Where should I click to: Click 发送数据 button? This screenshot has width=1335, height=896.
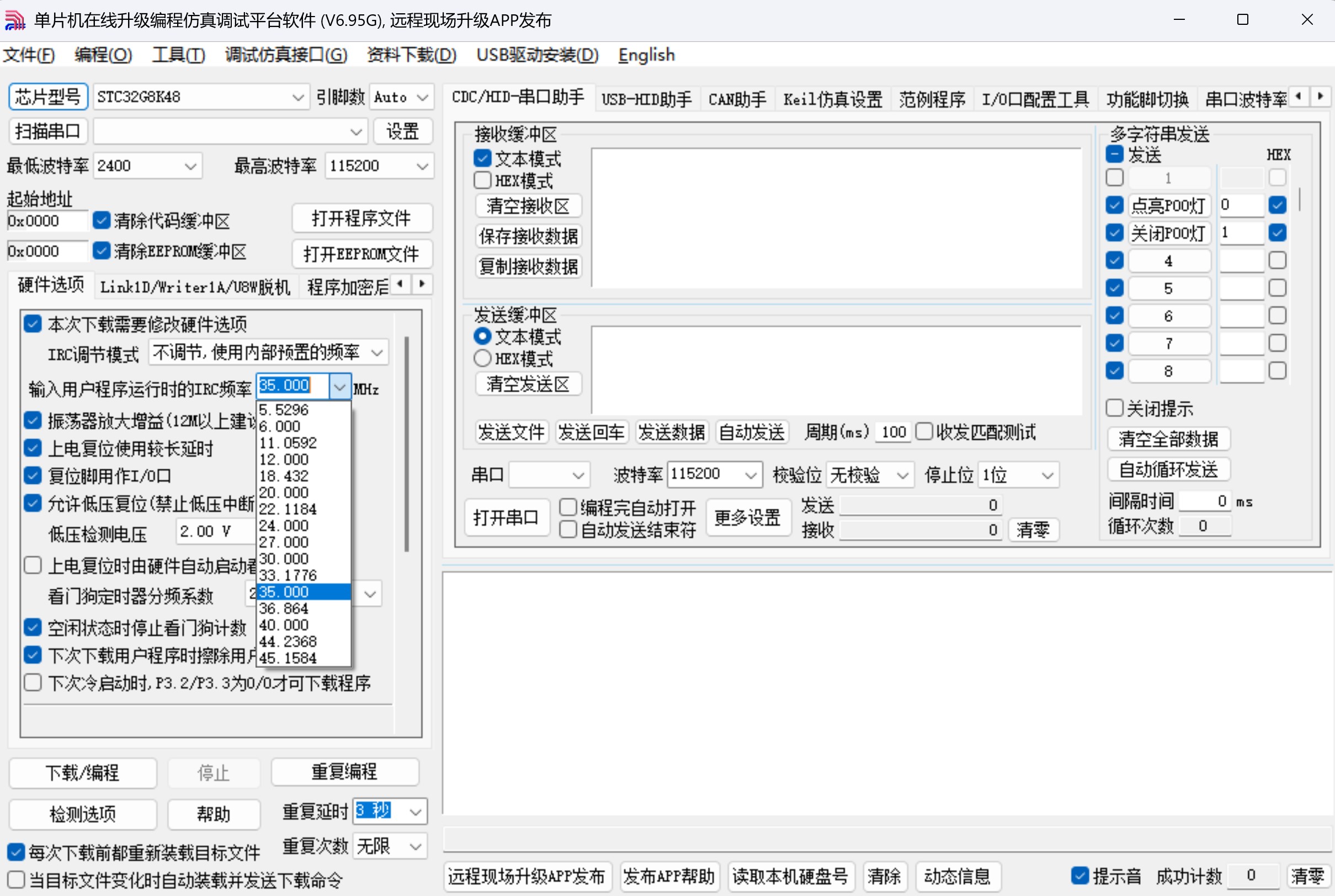pos(672,431)
